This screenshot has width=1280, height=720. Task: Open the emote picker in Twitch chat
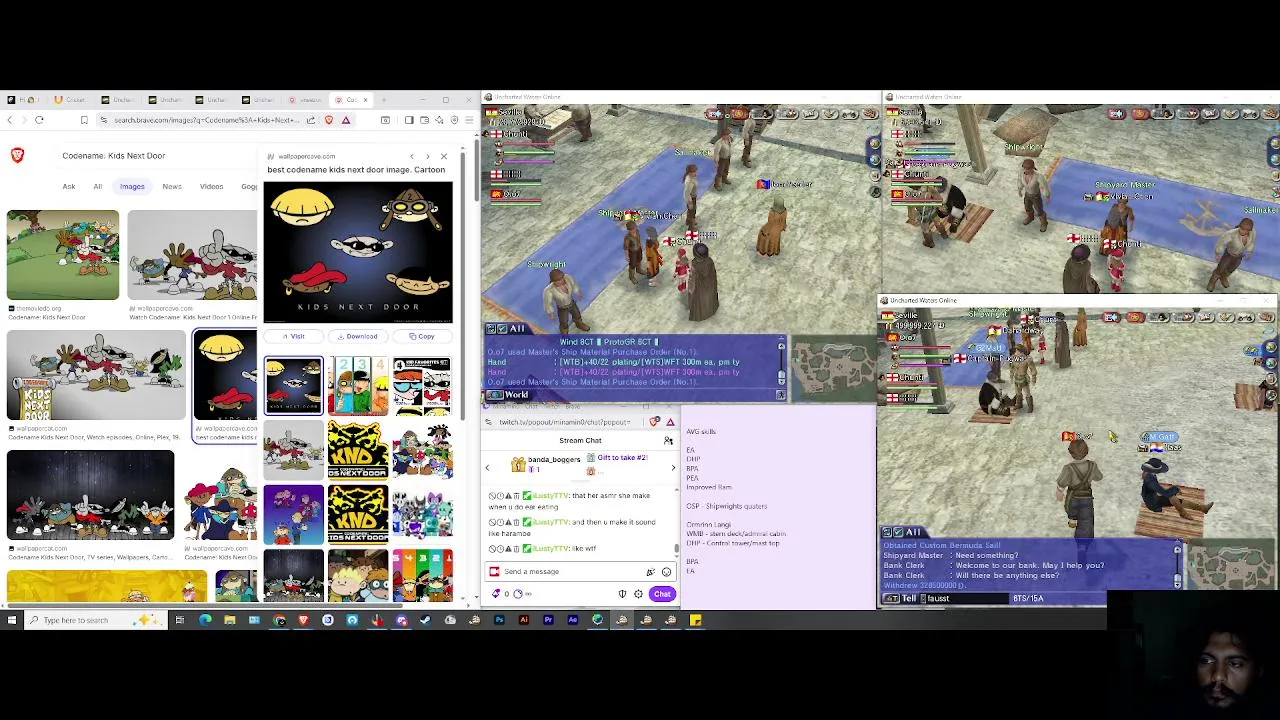[666, 571]
